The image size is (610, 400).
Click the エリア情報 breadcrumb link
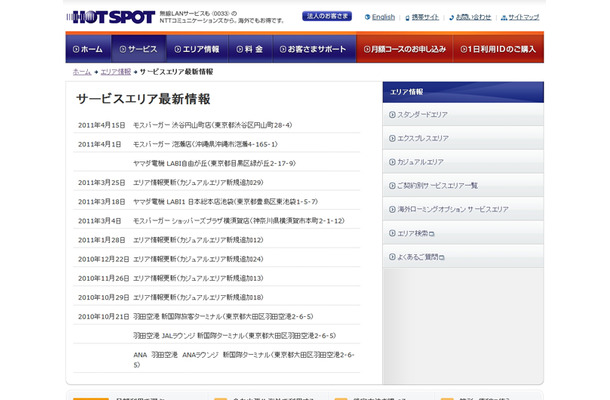click(x=116, y=72)
